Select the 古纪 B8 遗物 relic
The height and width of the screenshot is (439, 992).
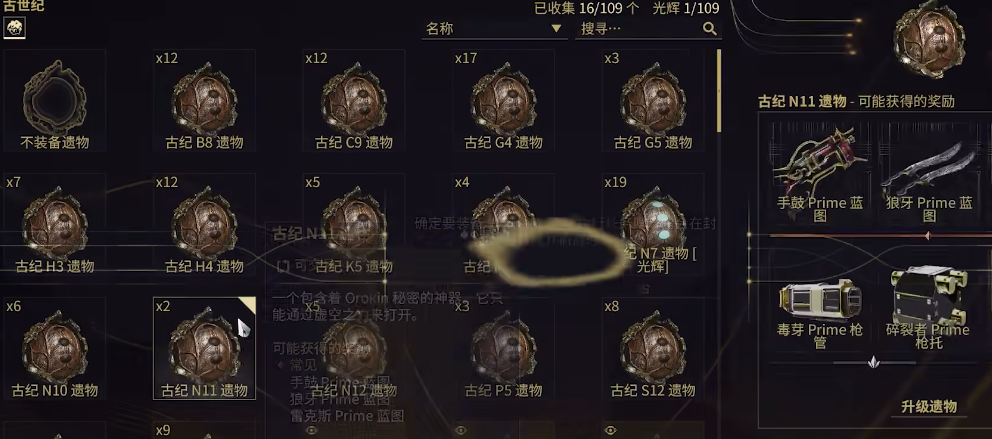click(204, 101)
